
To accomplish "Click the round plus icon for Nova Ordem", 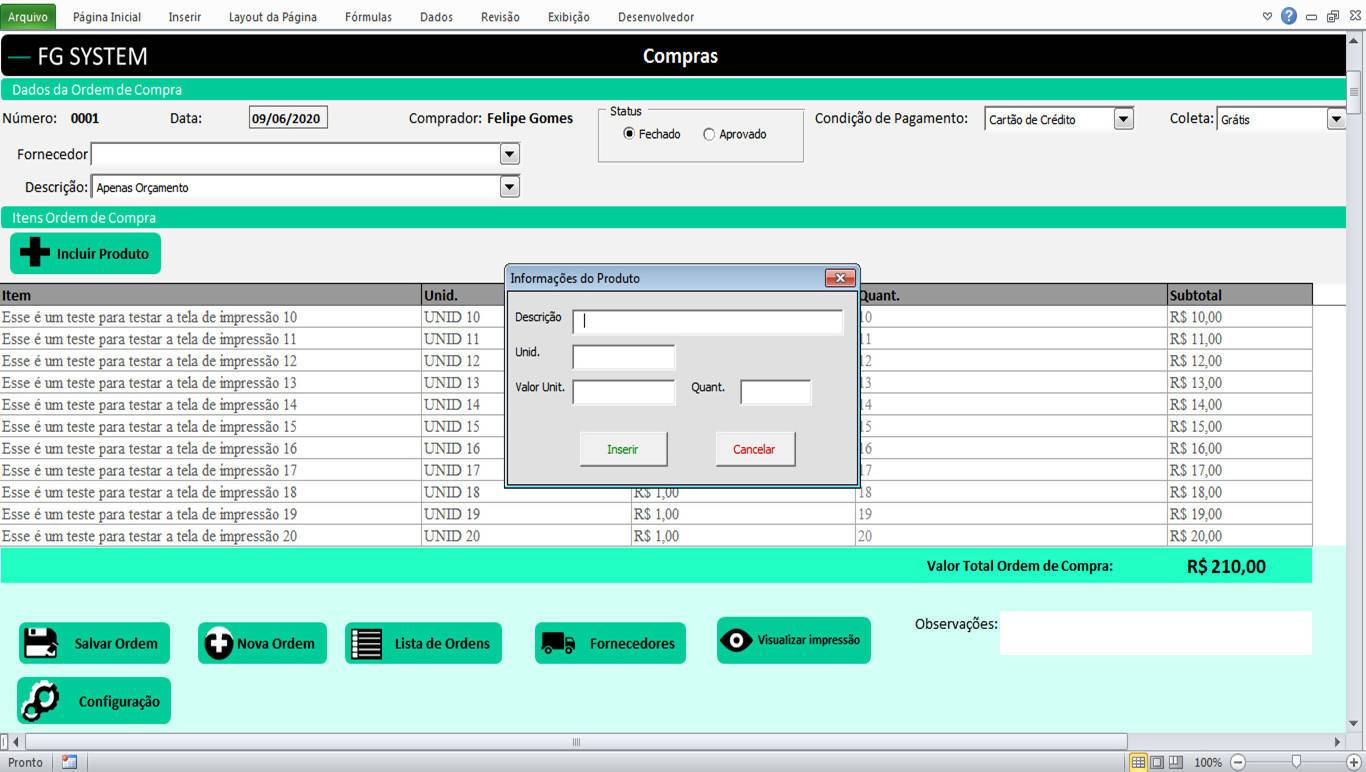I will pos(219,643).
